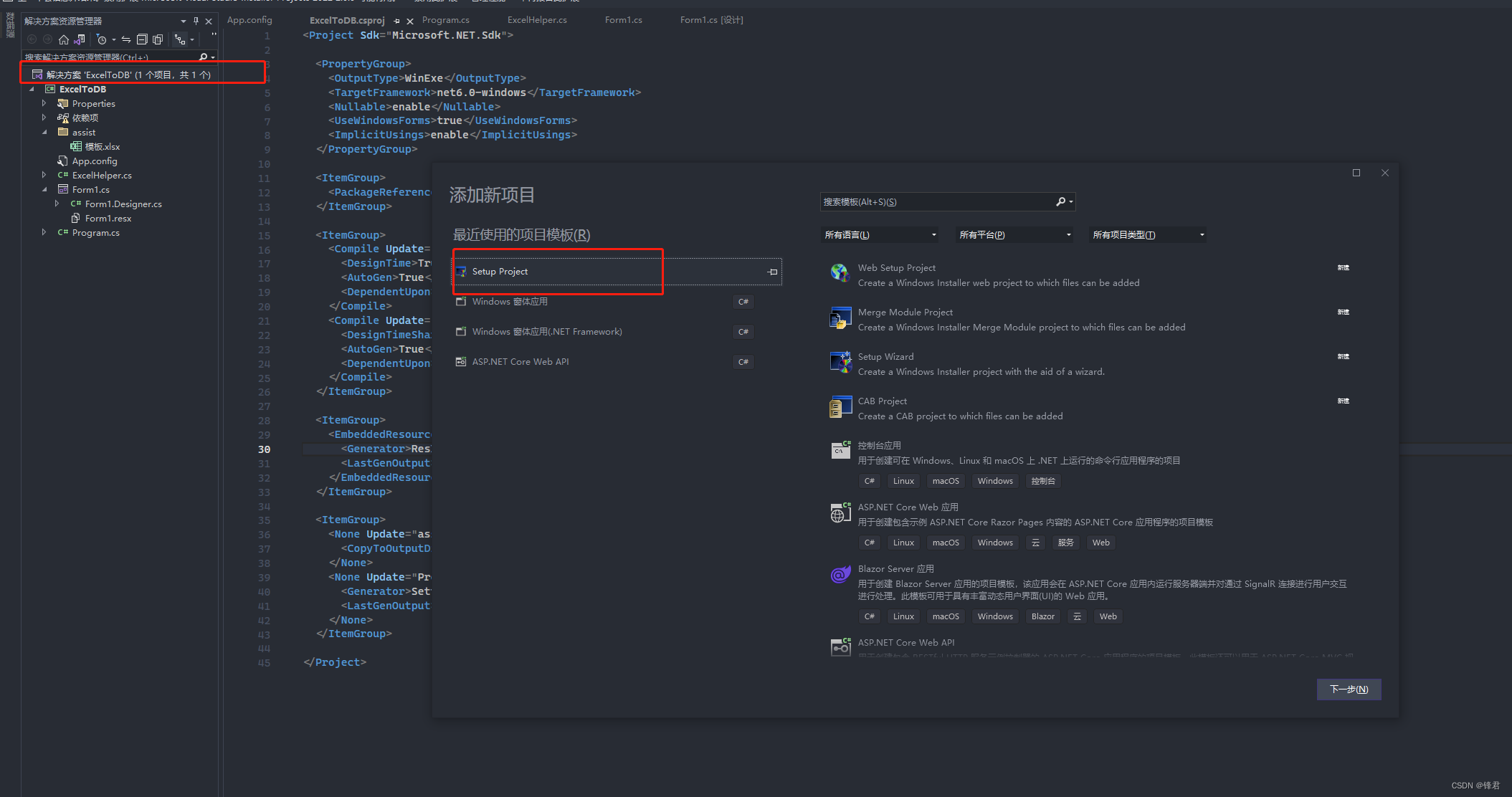The height and width of the screenshot is (797, 1512).
Task: Switch to the Form1.cs [设计] tab
Action: [712, 20]
